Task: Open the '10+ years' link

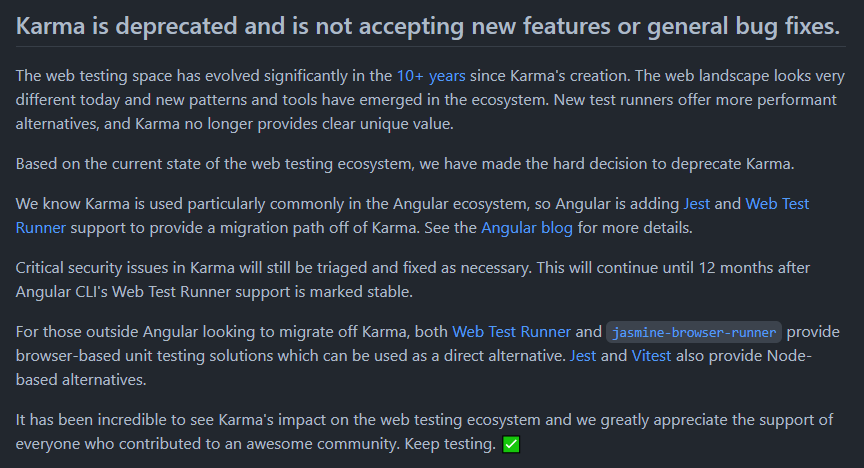Action: click(x=430, y=75)
